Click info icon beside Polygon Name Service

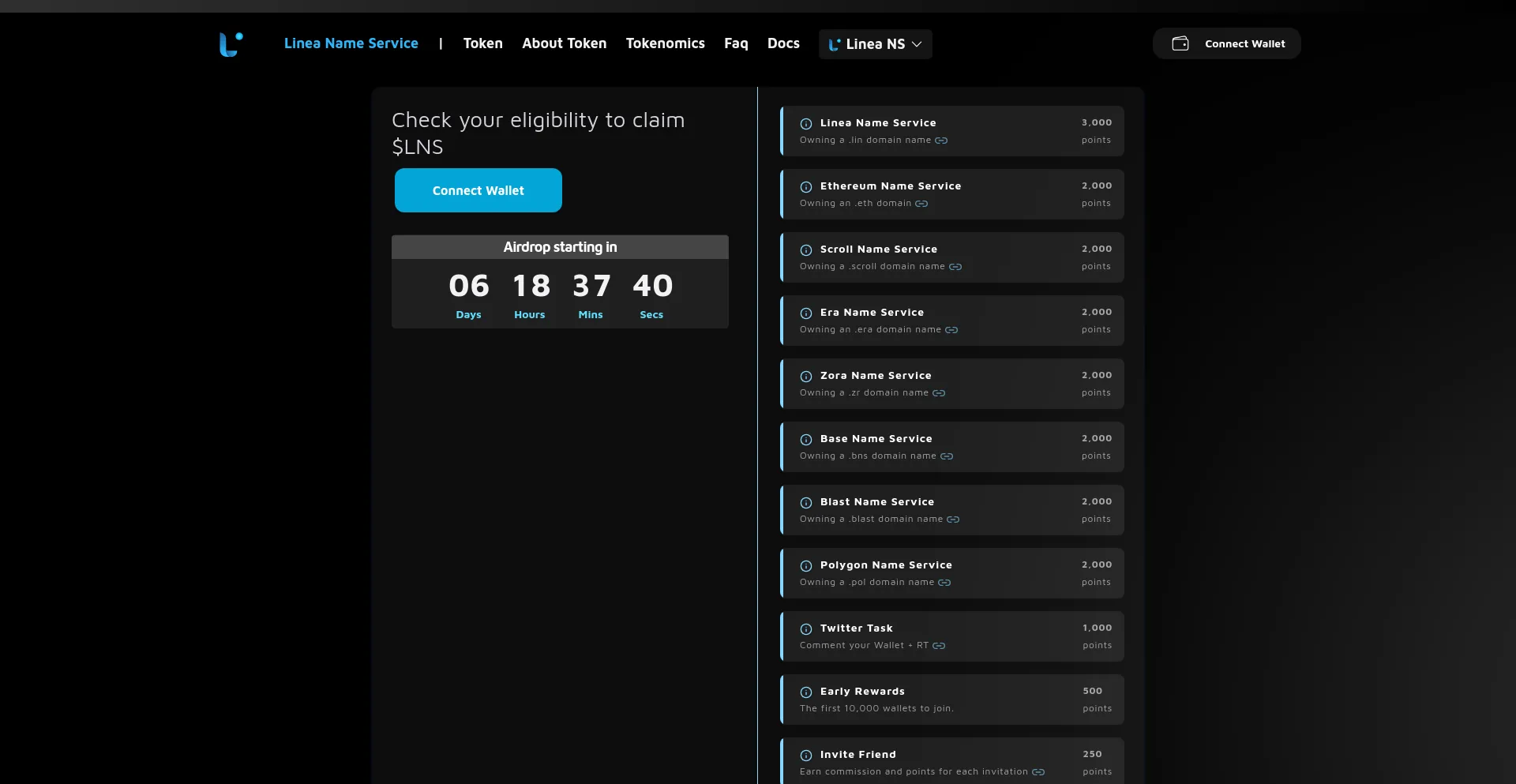[806, 566]
